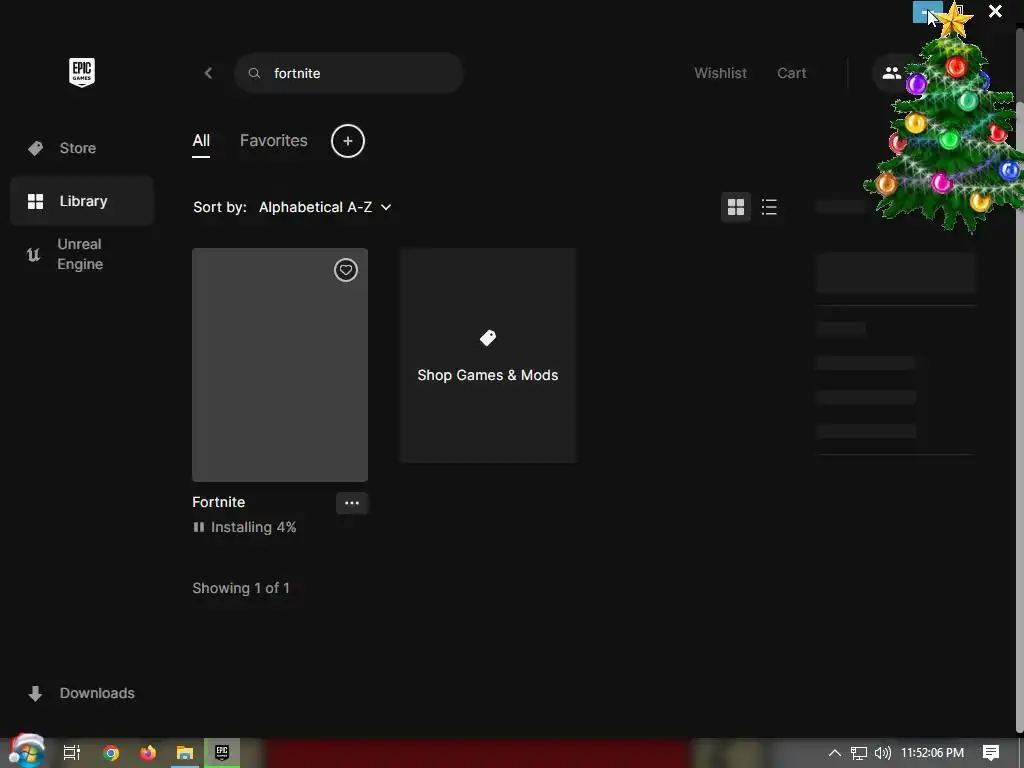Favorite Fortnite with the heart icon

pos(345,270)
